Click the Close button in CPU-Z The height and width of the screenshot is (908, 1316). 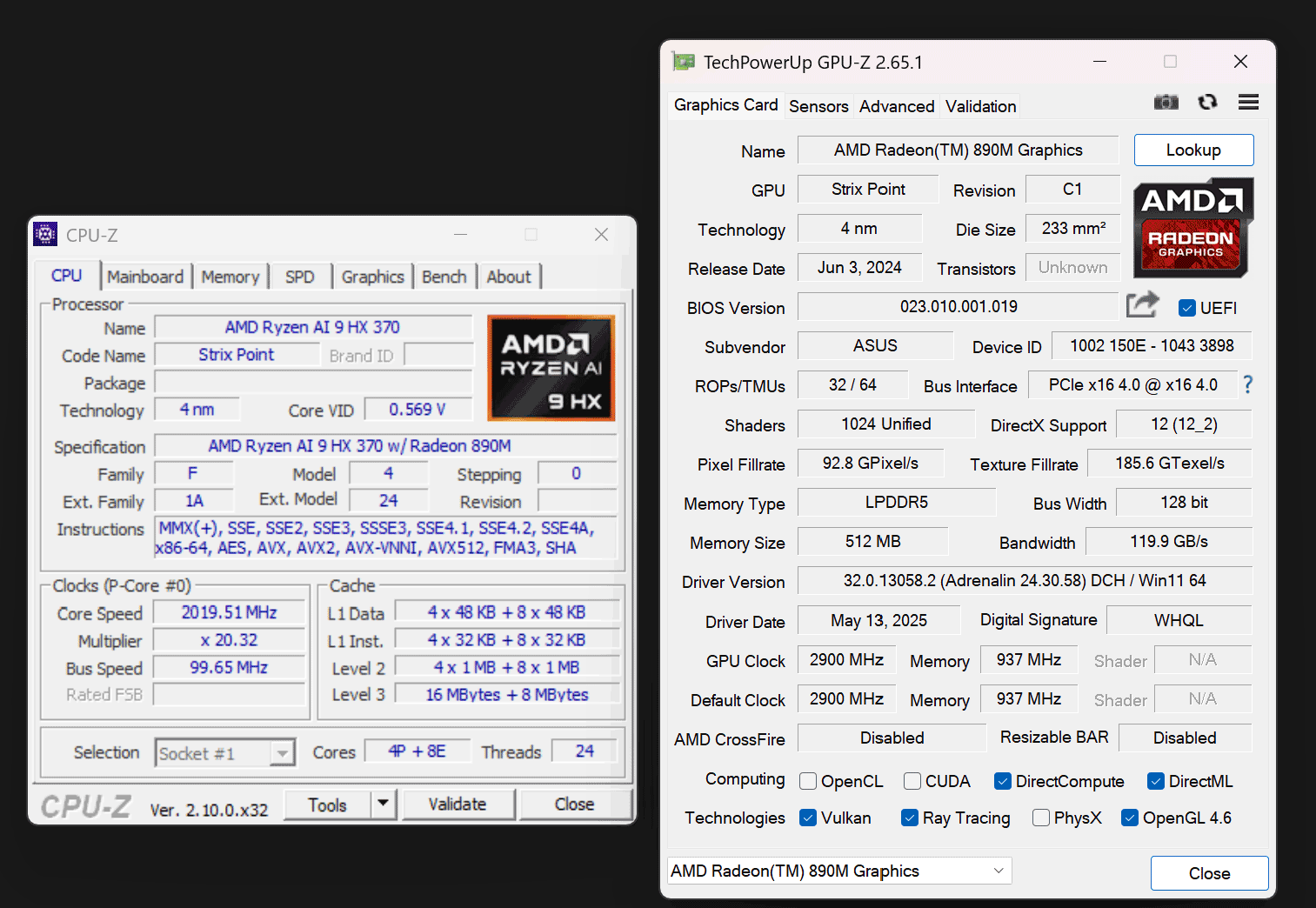[x=575, y=805]
